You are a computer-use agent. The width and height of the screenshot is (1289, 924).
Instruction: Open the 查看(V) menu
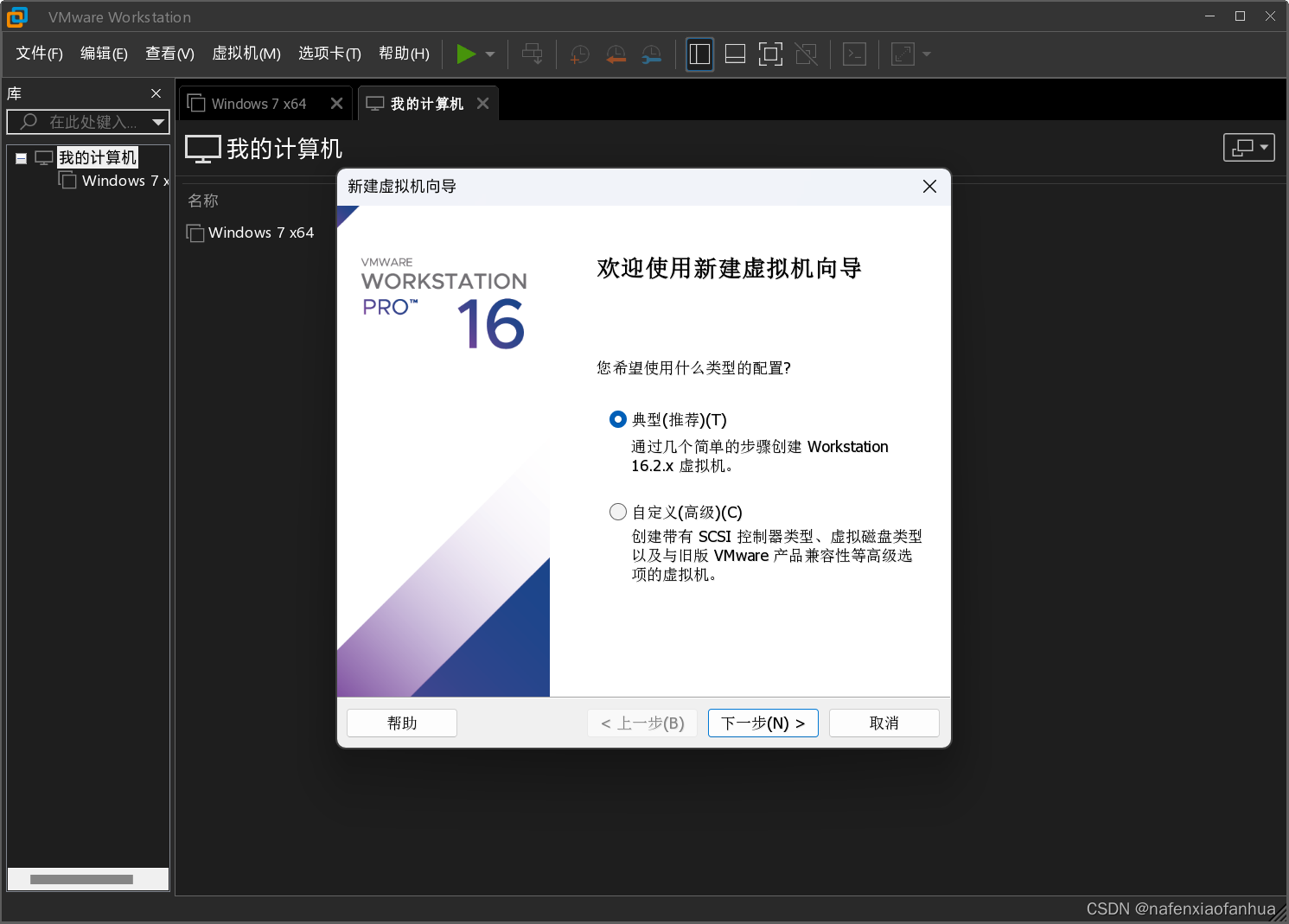pos(169,54)
